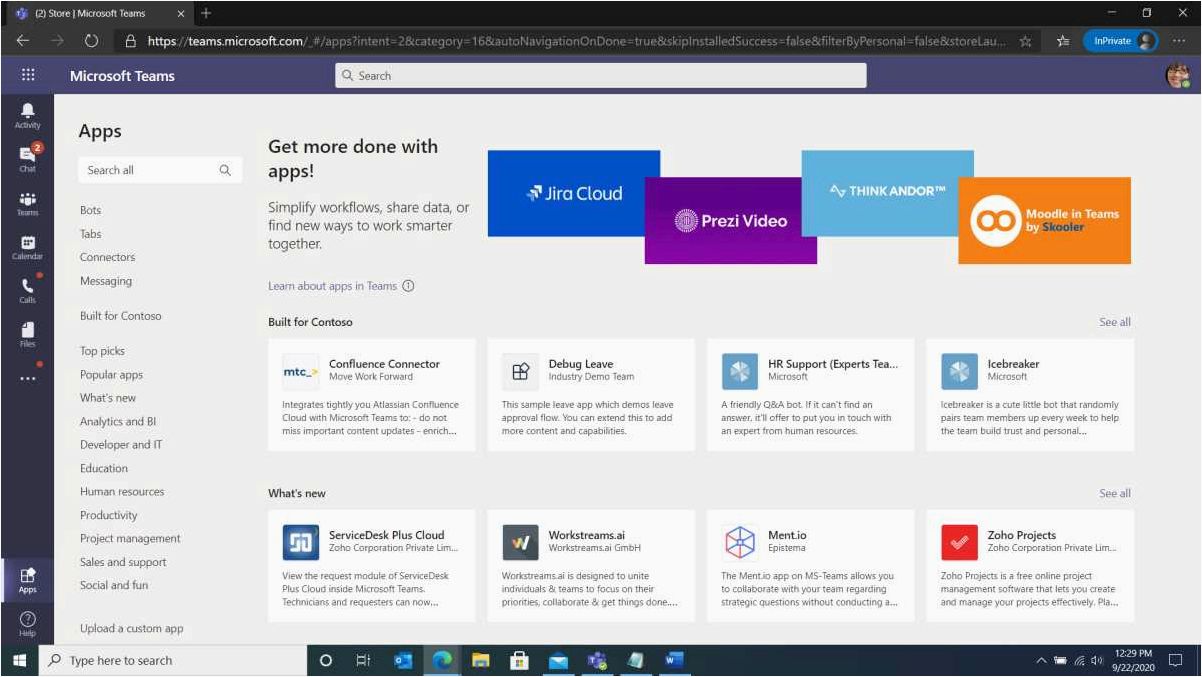Open File Explorer from taskbar
This screenshot has width=1202, height=677.
click(480, 660)
